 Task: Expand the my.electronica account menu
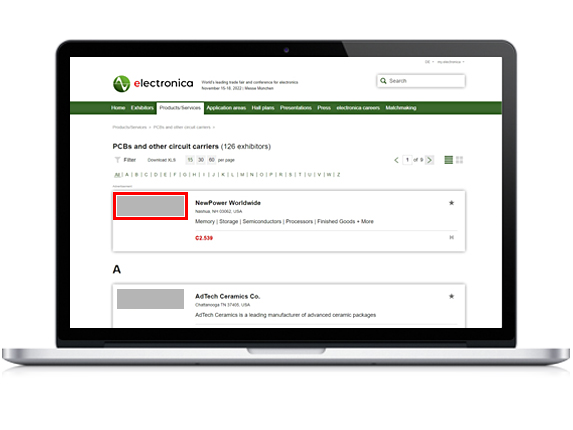pyautogui.click(x=451, y=62)
